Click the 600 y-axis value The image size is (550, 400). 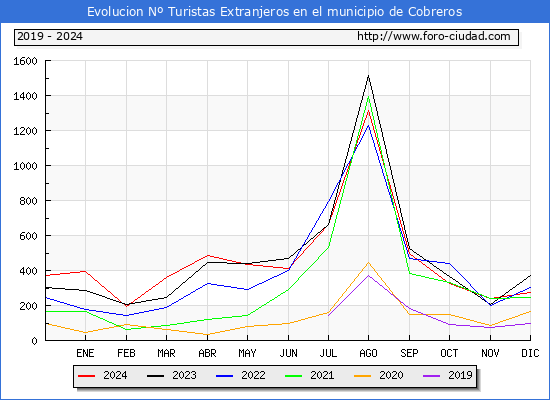[28, 236]
